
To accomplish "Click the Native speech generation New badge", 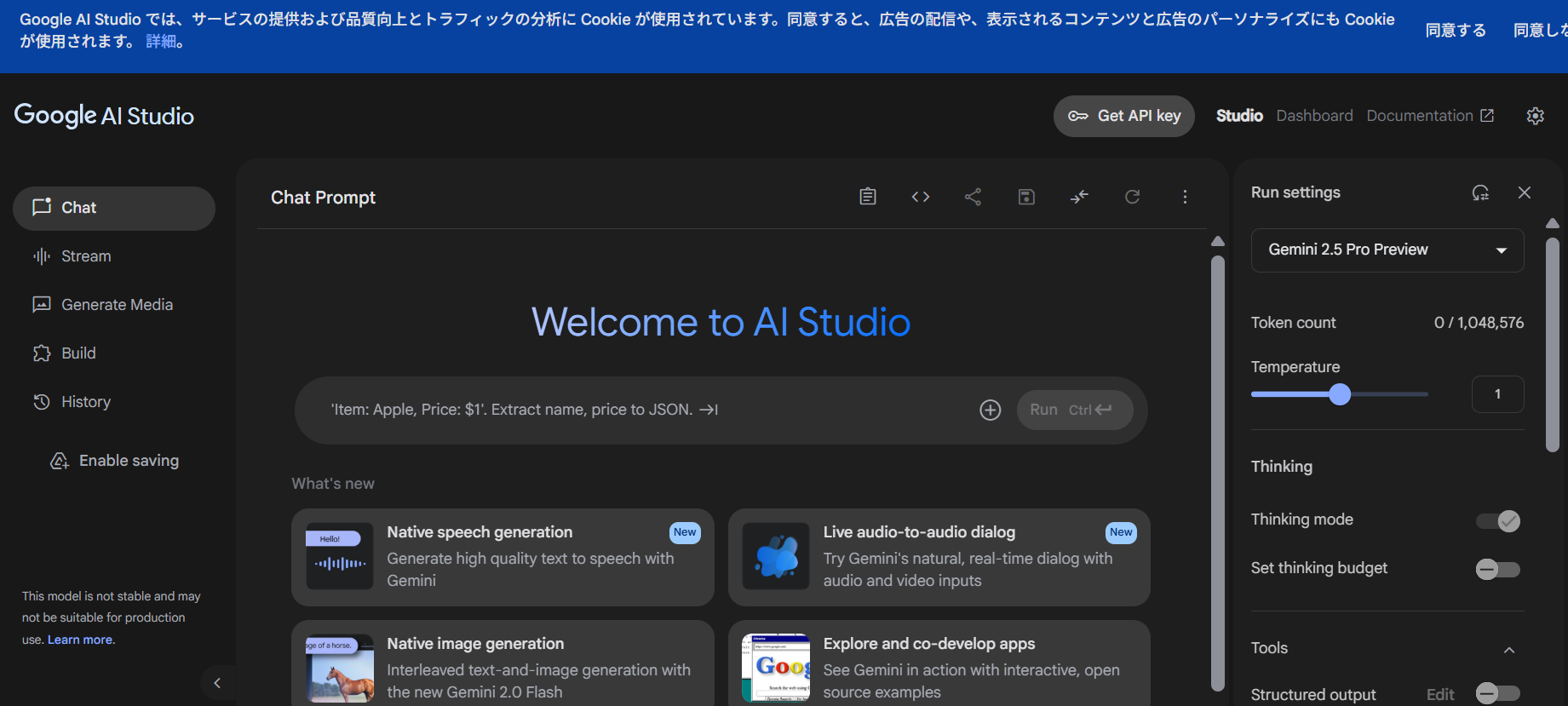I will click(685, 532).
